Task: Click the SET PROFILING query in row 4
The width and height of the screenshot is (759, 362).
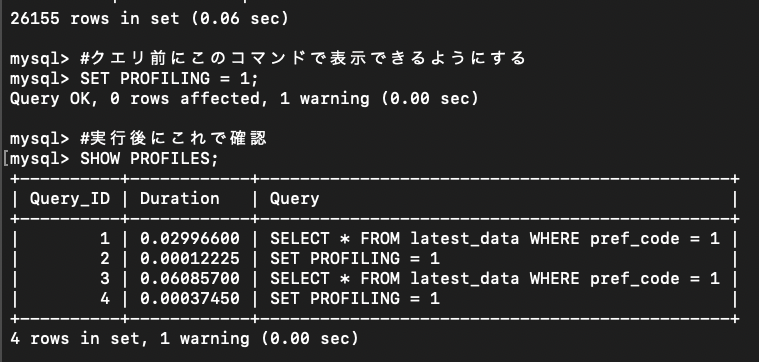Action: click(x=355, y=298)
